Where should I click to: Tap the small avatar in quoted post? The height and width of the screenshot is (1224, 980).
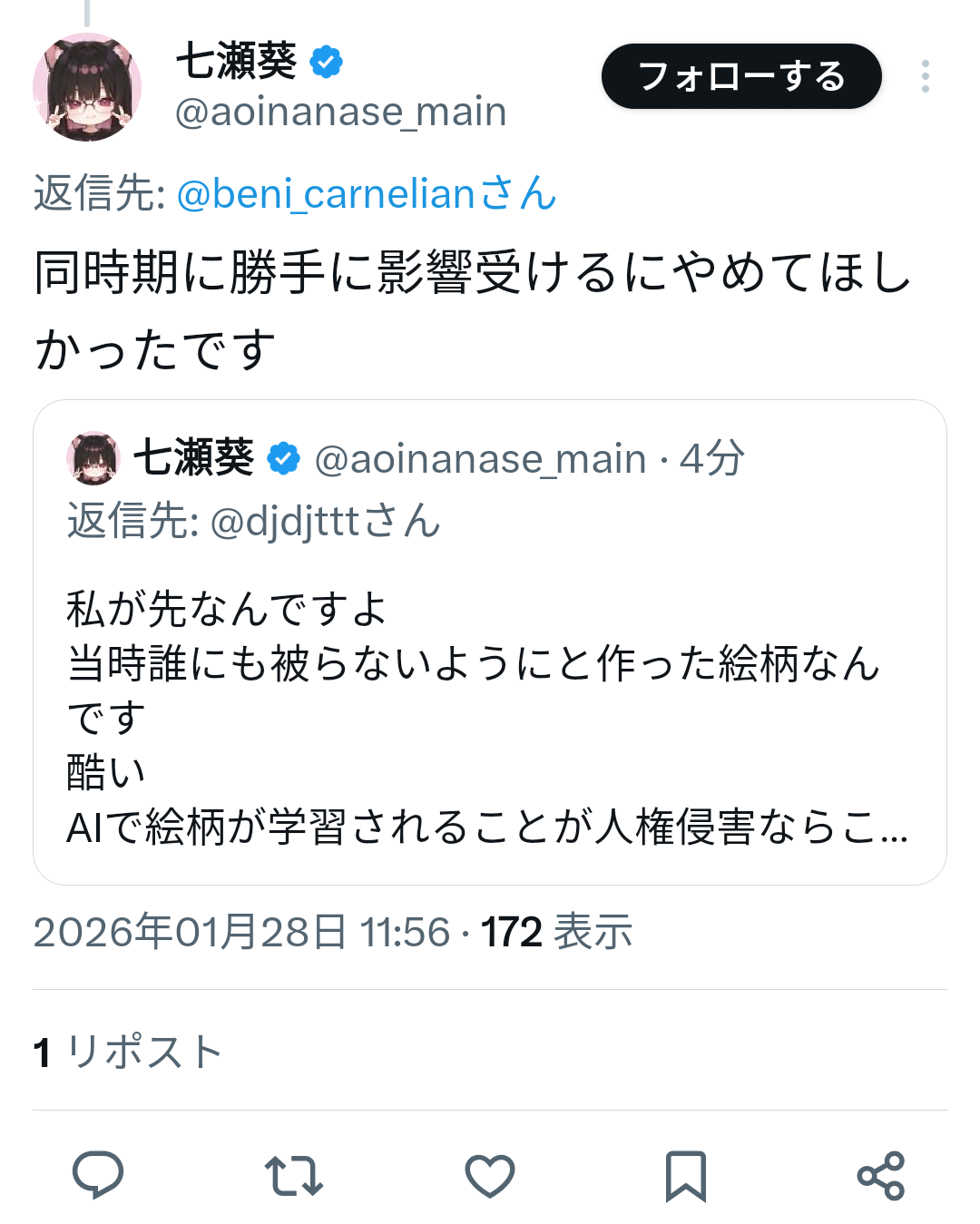93,459
